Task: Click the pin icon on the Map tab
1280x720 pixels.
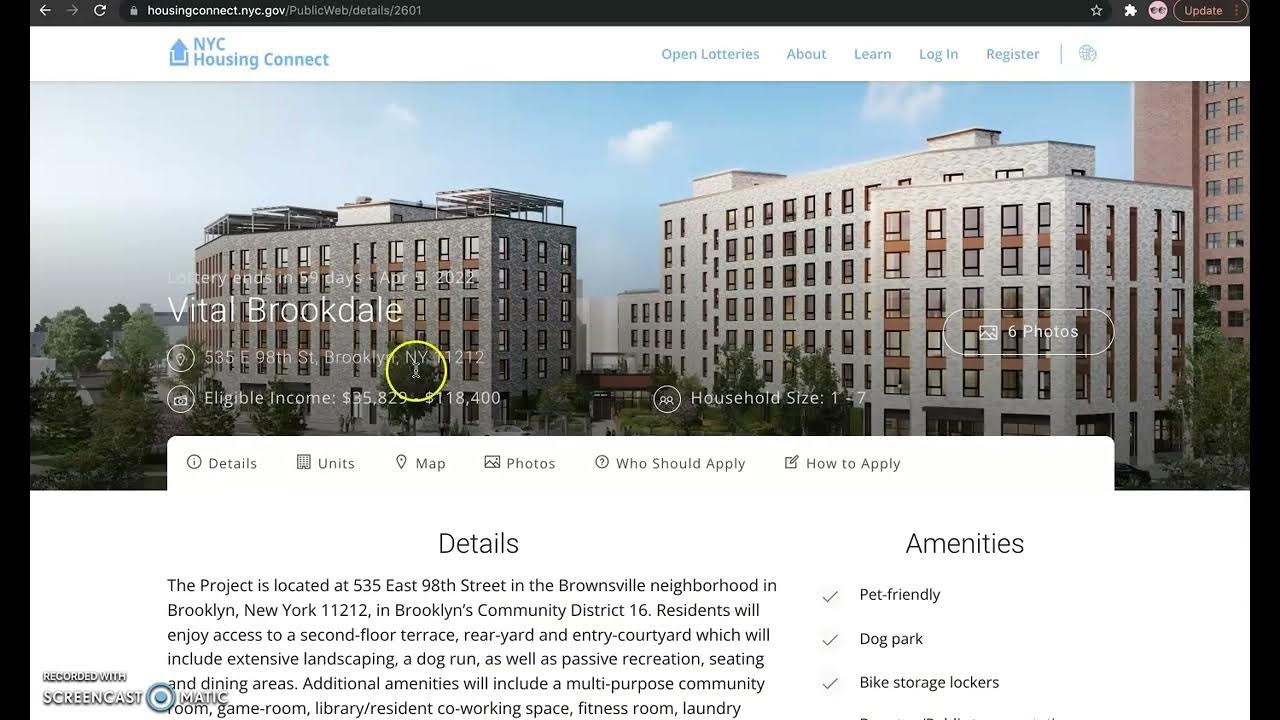Action: tap(401, 462)
